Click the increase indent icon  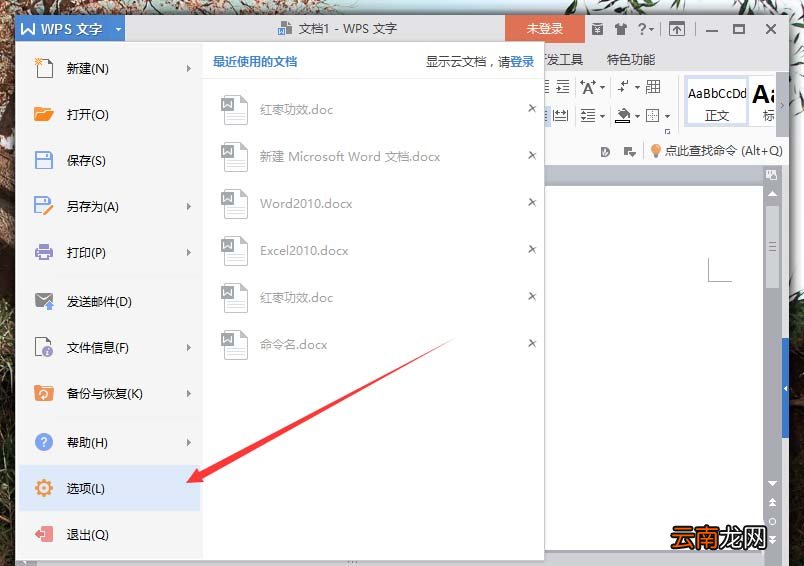point(563,87)
